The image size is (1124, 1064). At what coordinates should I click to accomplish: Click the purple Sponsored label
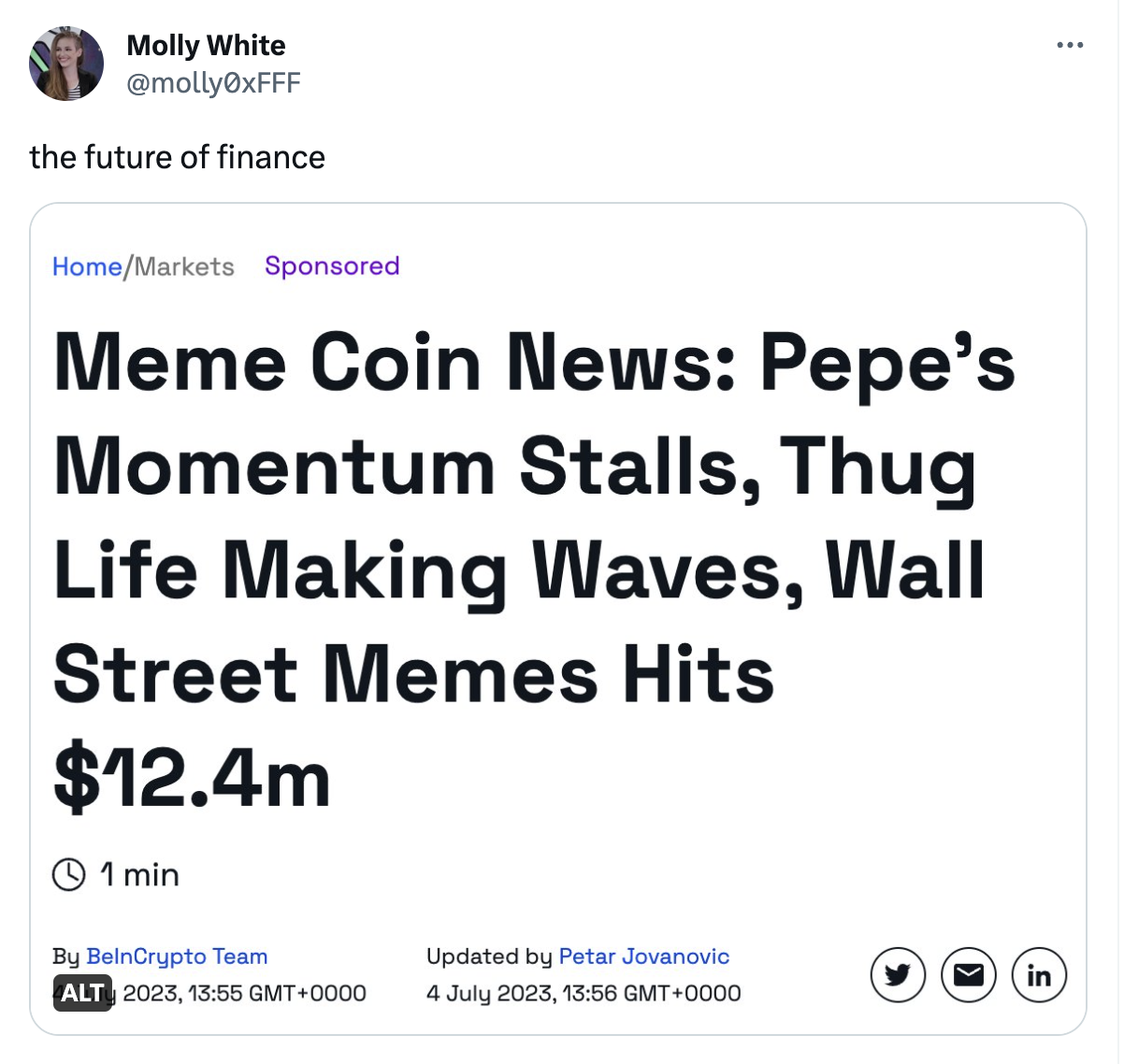tap(332, 266)
